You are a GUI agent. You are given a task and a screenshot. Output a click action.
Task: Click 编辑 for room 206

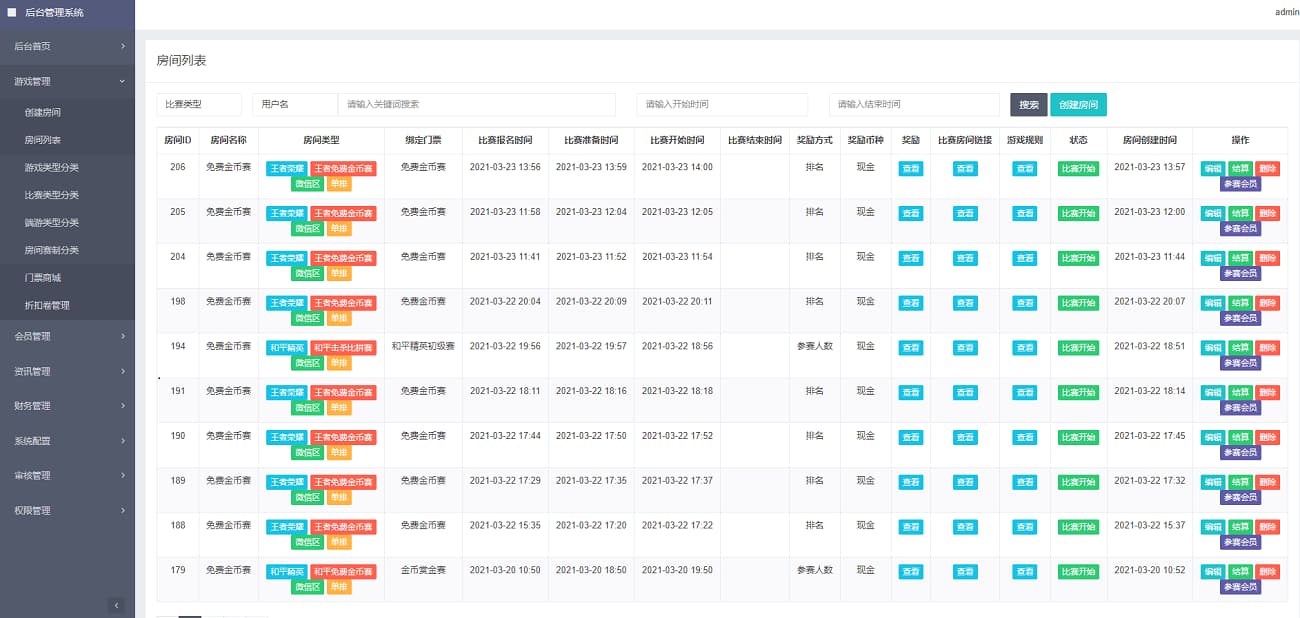click(x=1212, y=169)
